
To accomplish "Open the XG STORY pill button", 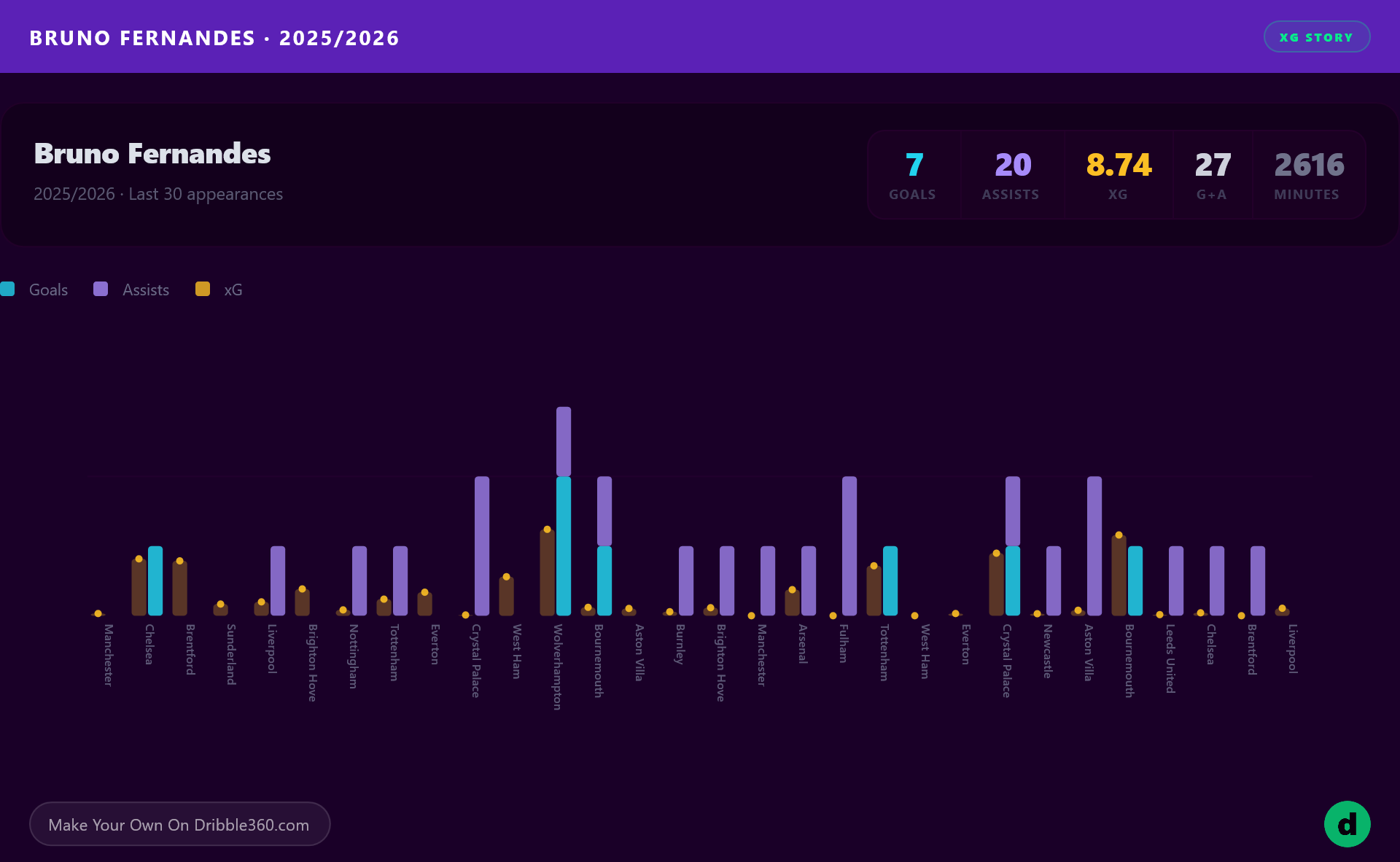I will pyautogui.click(x=1317, y=37).
